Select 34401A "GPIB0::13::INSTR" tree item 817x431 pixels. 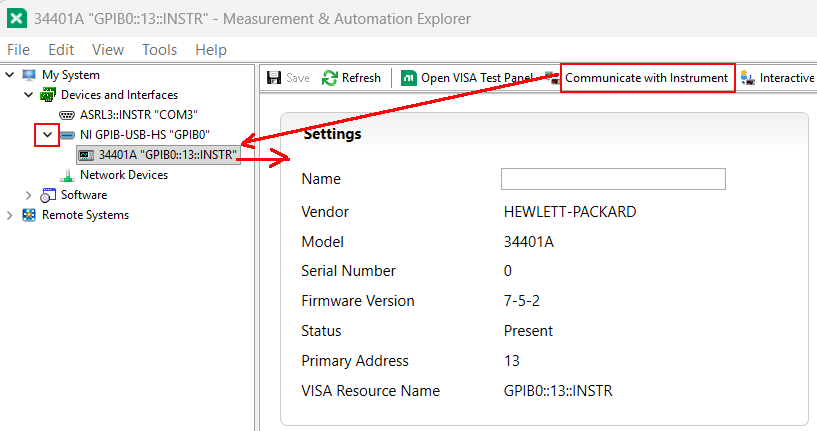point(168,155)
